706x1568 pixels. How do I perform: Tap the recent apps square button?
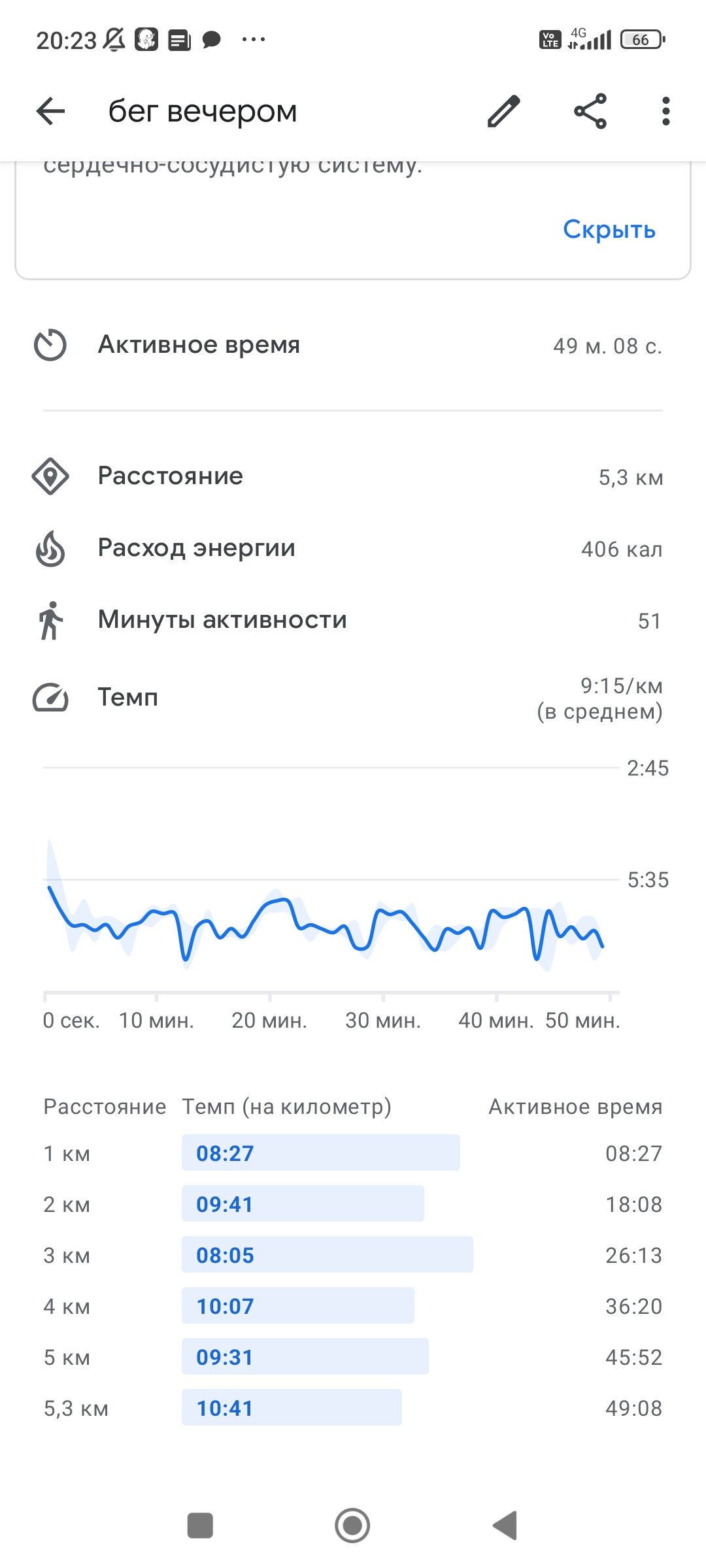pos(200,1526)
